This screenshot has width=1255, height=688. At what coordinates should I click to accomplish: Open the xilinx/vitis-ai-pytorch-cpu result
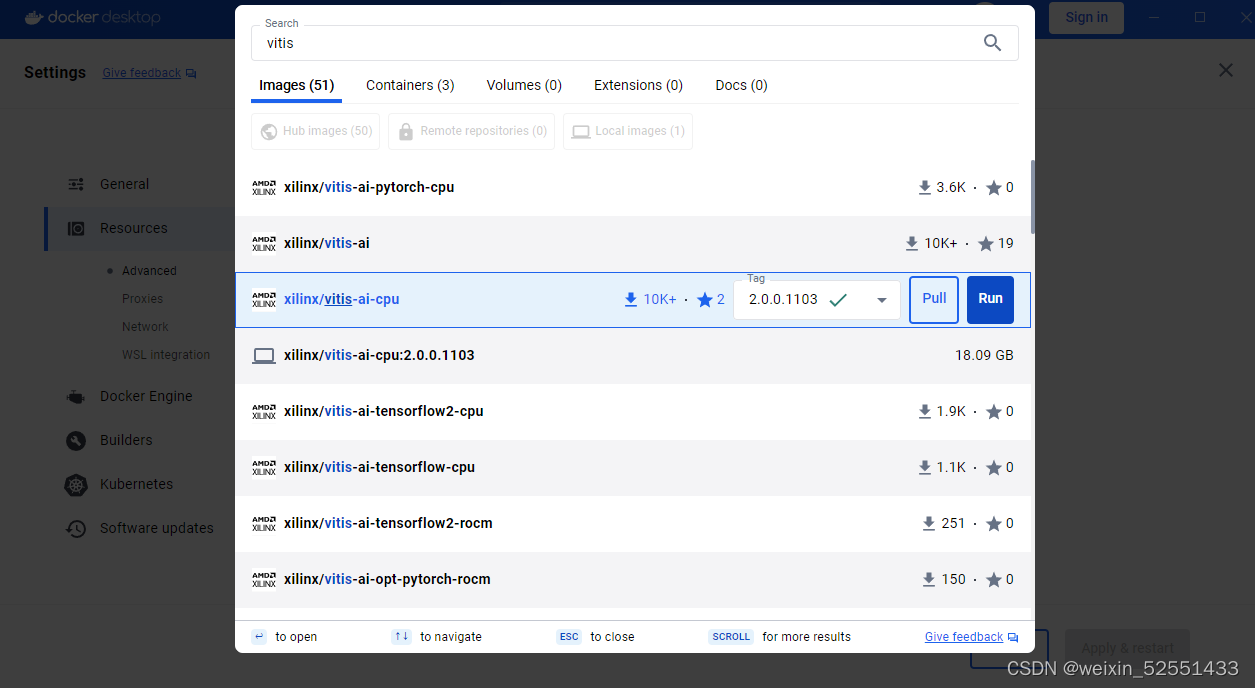[633, 187]
